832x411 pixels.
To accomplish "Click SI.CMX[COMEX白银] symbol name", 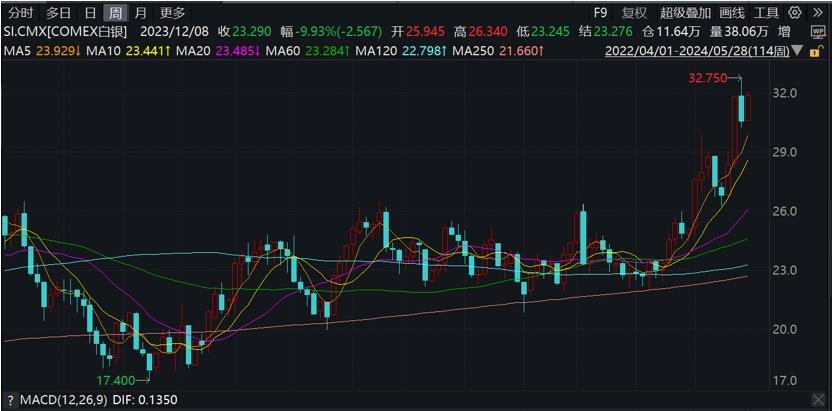I will (66, 32).
